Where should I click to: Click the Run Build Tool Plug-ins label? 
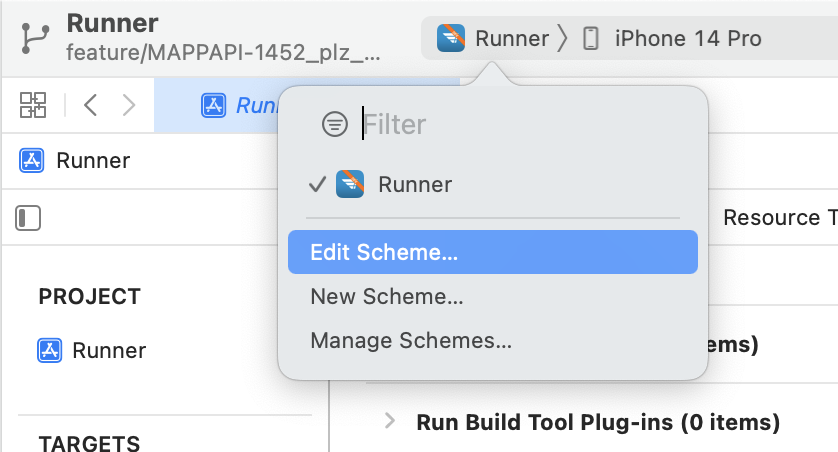point(598,422)
